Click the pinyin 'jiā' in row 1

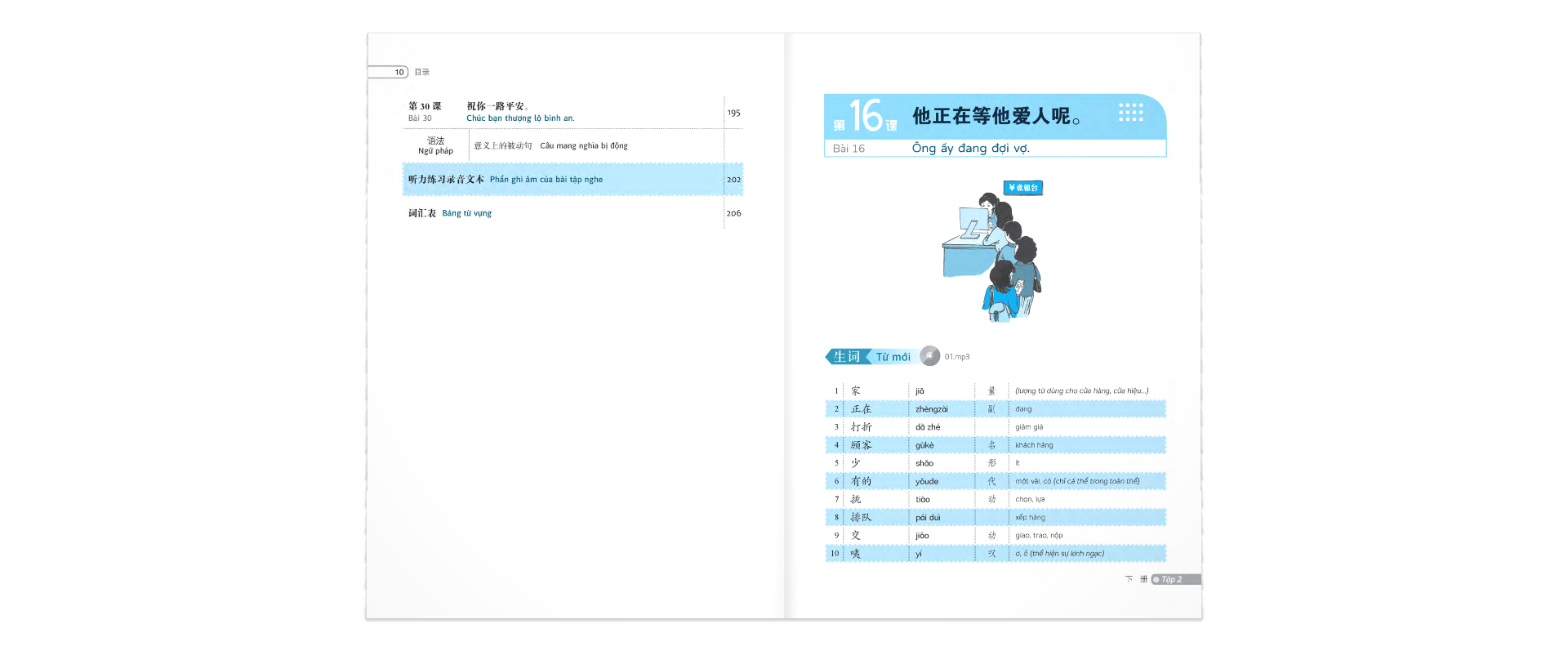(x=920, y=391)
